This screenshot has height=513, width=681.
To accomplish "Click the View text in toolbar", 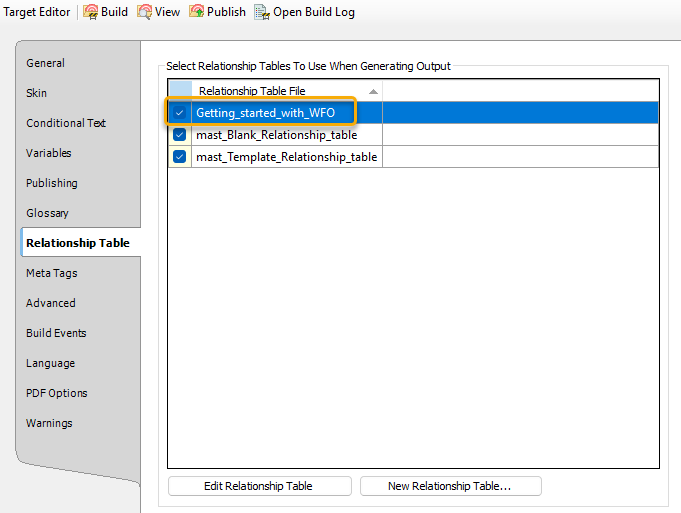I will tap(167, 12).
